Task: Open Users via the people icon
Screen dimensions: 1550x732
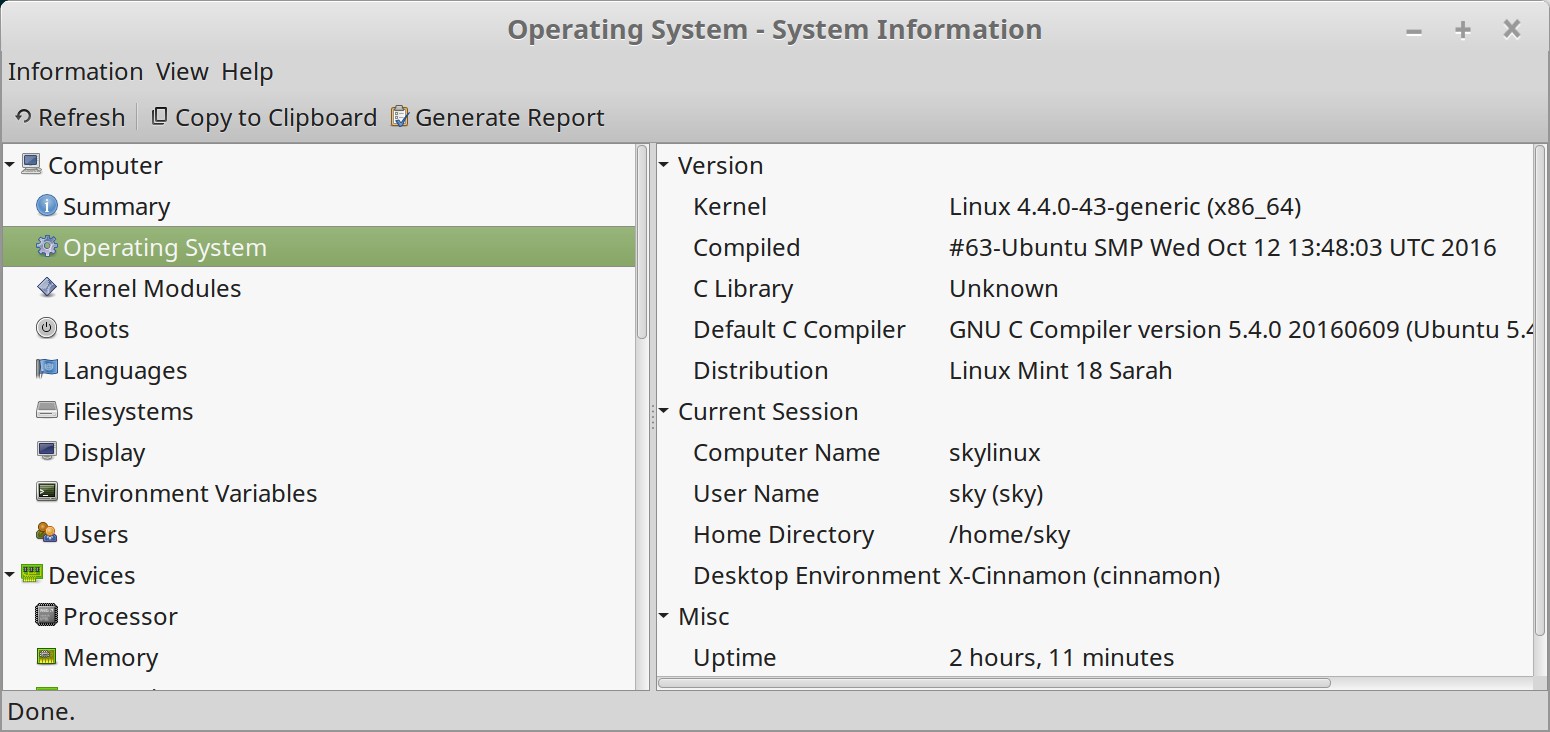Action: coord(46,534)
